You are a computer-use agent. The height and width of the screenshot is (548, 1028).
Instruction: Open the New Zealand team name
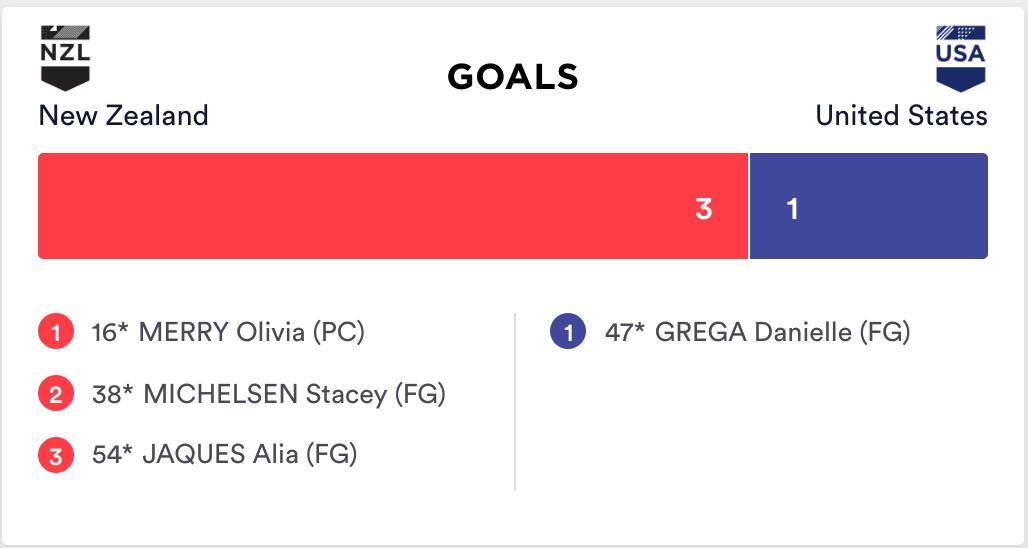[123, 116]
